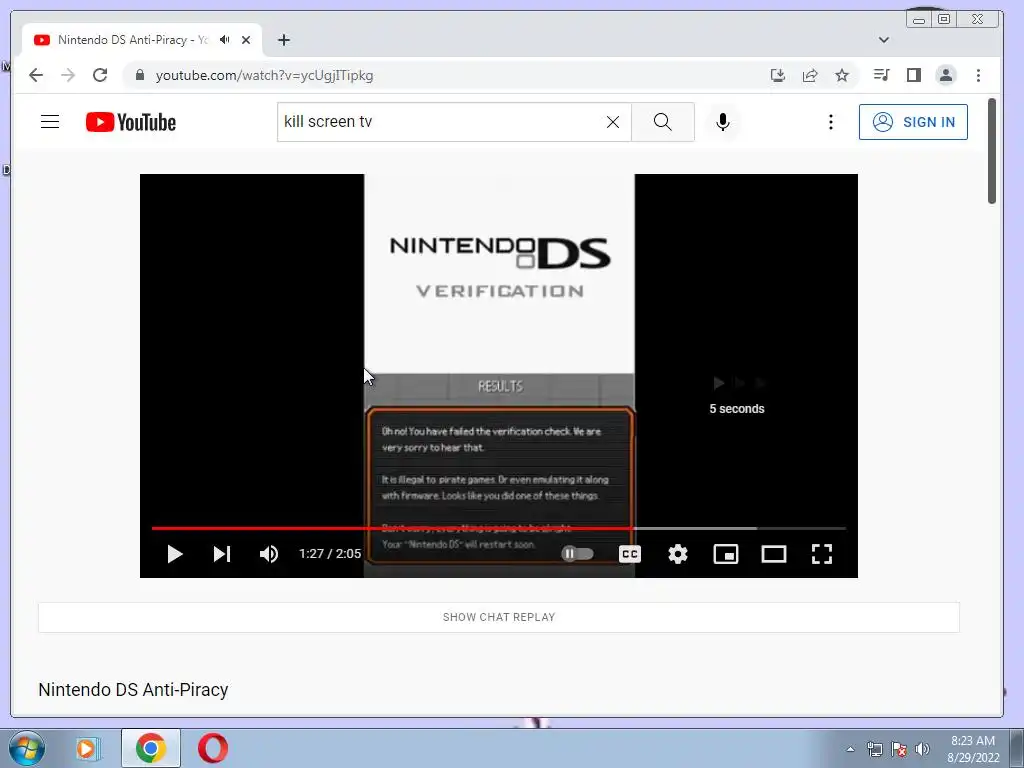
Task: Click the video time display 1:27 / 2:05
Action: coord(330,554)
